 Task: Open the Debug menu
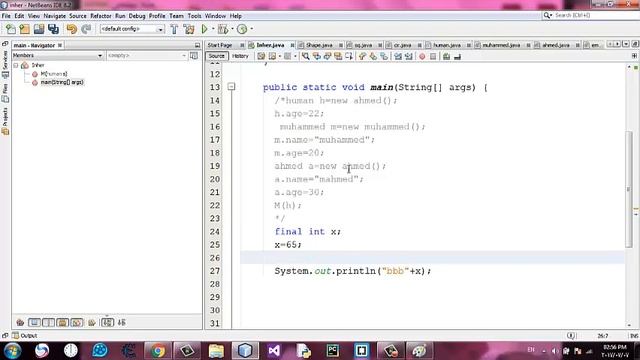137,16
